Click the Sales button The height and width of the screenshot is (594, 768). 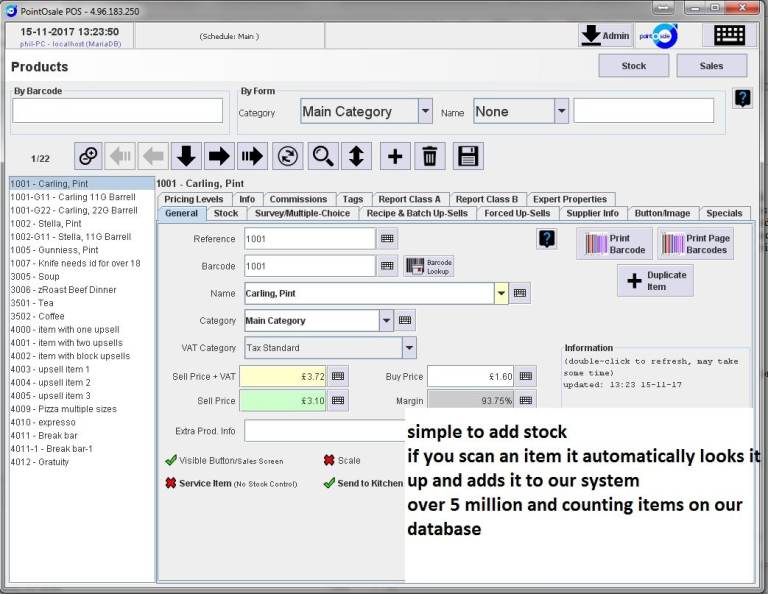711,66
